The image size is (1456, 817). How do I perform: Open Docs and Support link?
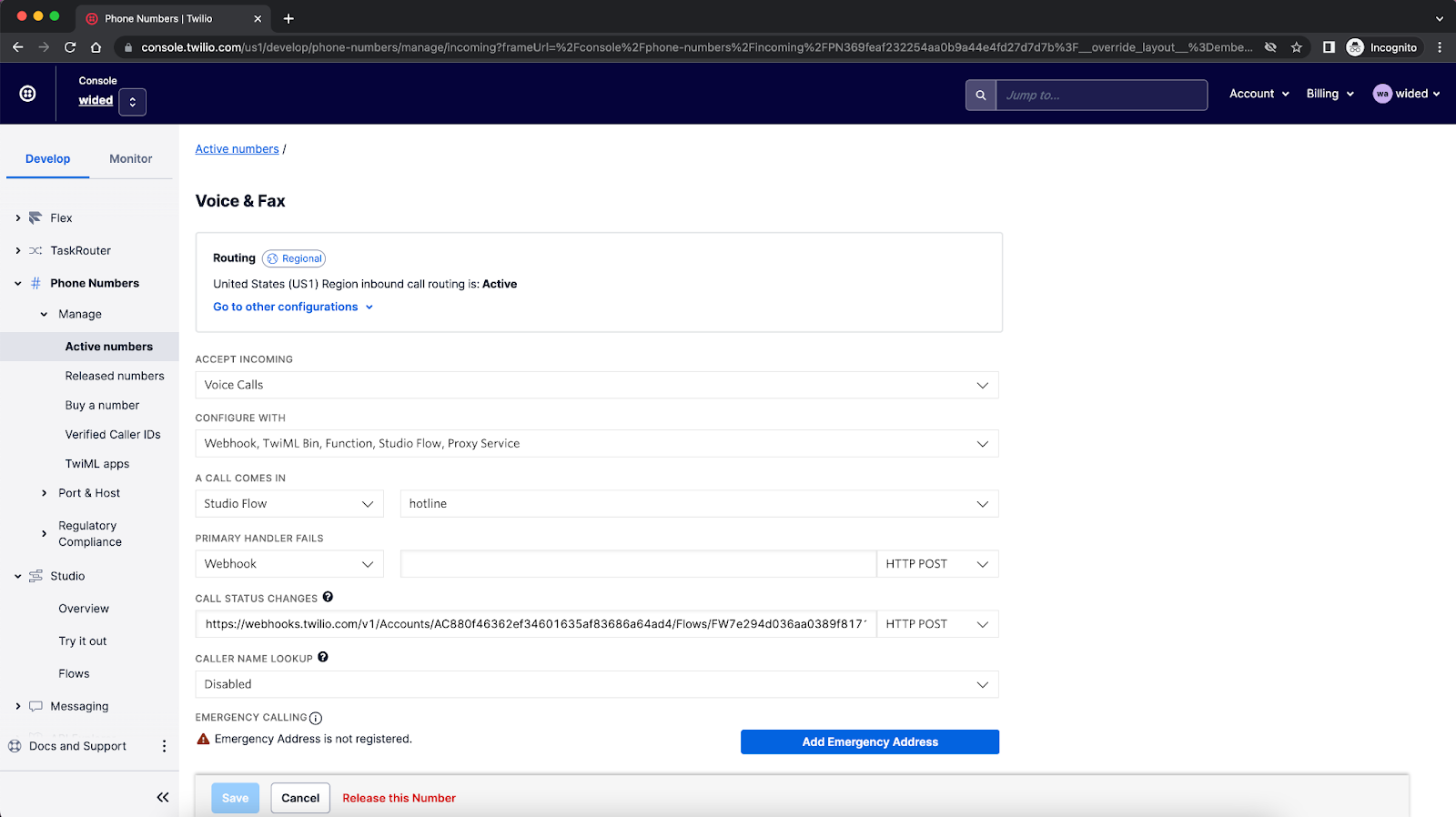click(x=78, y=746)
